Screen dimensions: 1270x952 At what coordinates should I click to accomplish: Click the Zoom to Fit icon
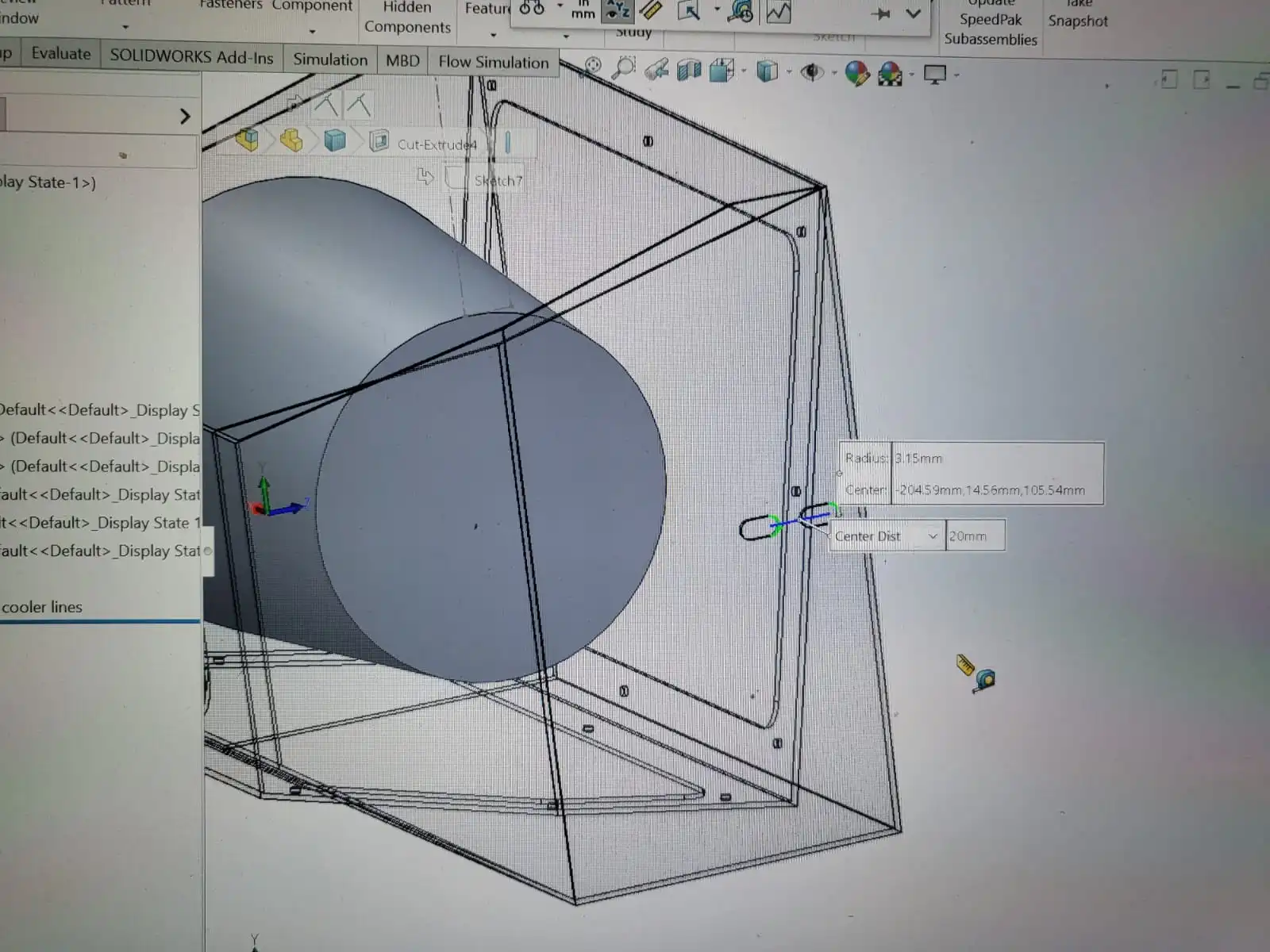593,67
